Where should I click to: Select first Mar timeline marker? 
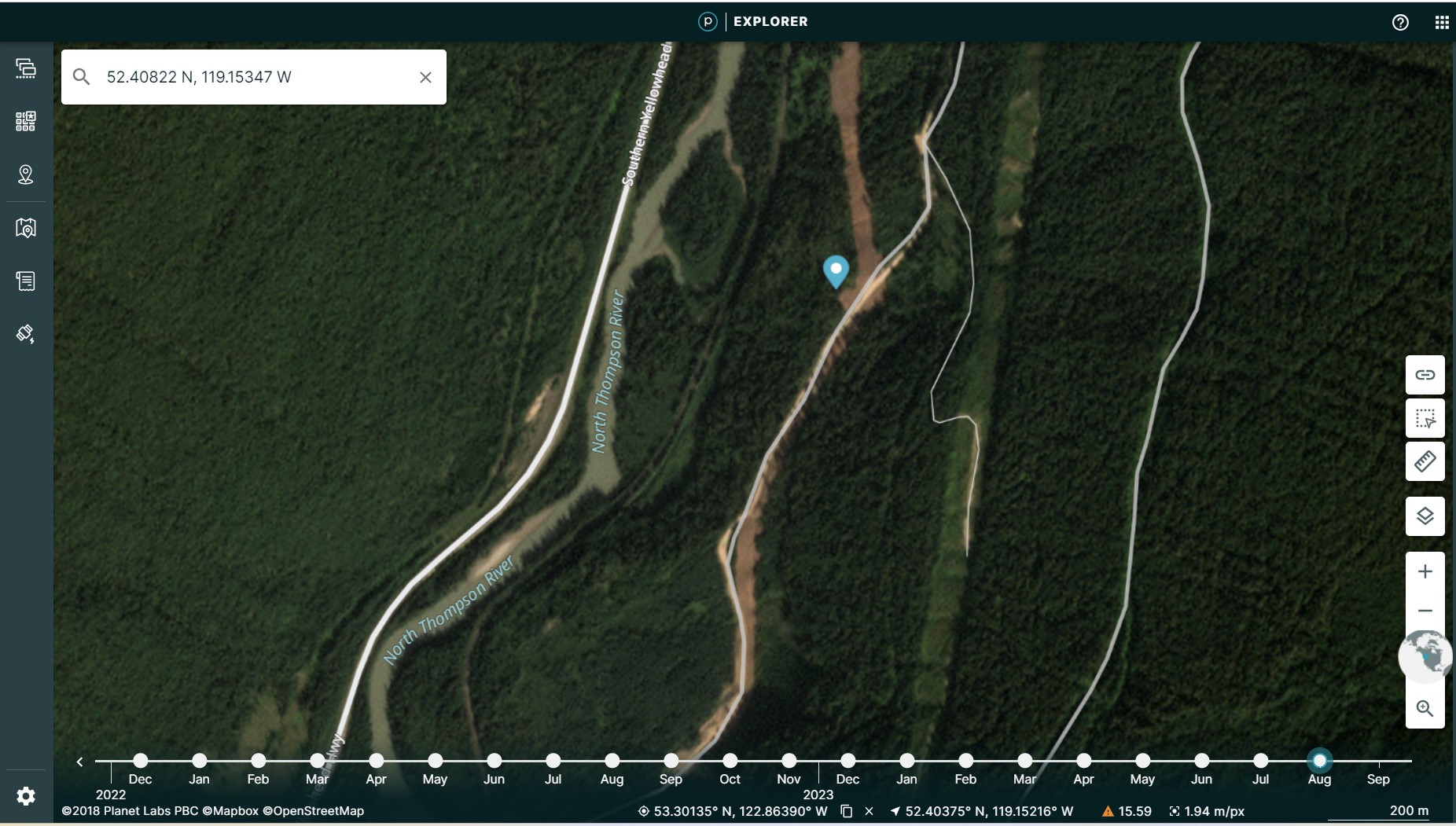317,761
